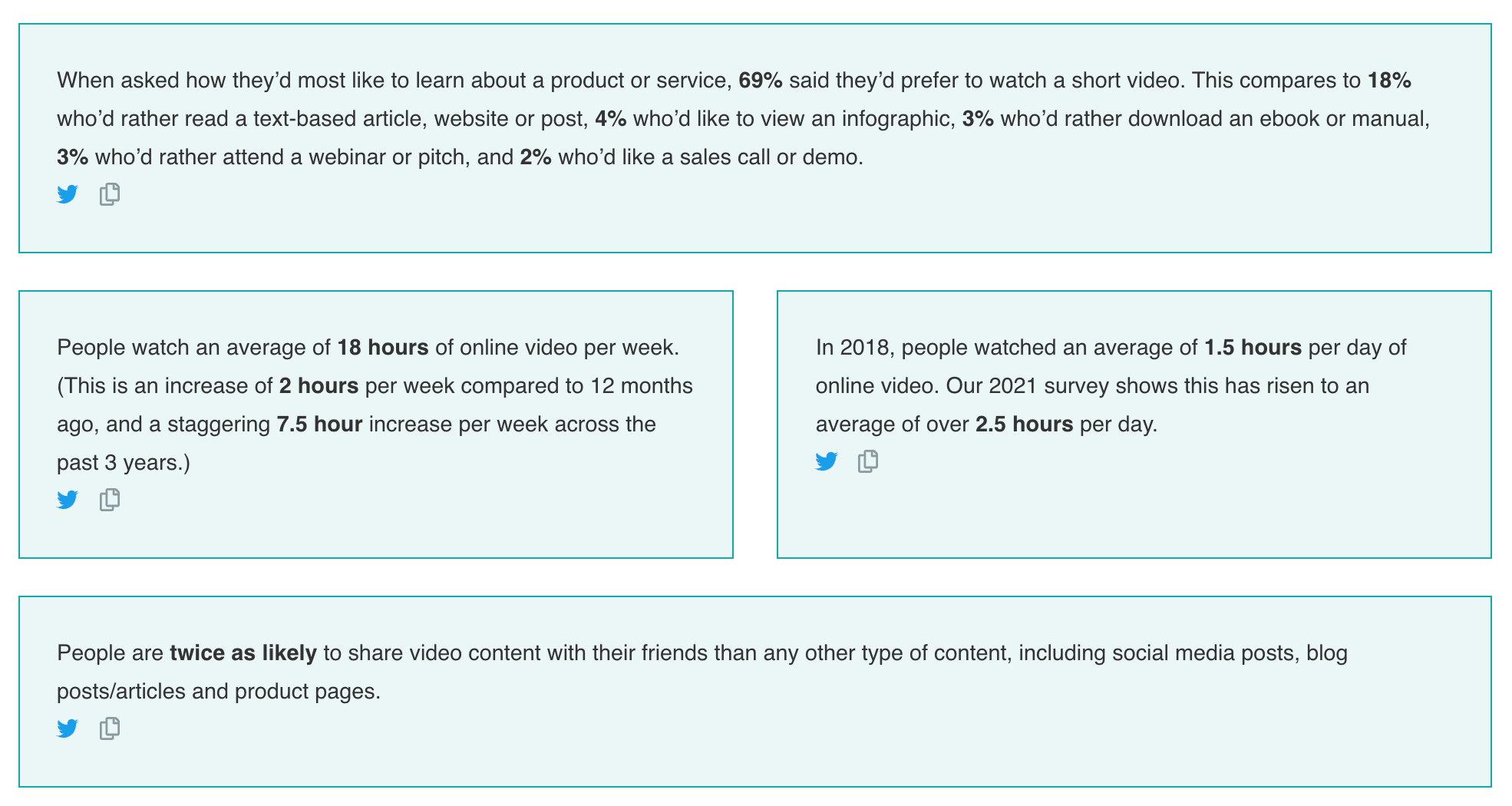Click the bold 2.5 hours text
This screenshot has height=806, width=1512.
pos(1024,424)
